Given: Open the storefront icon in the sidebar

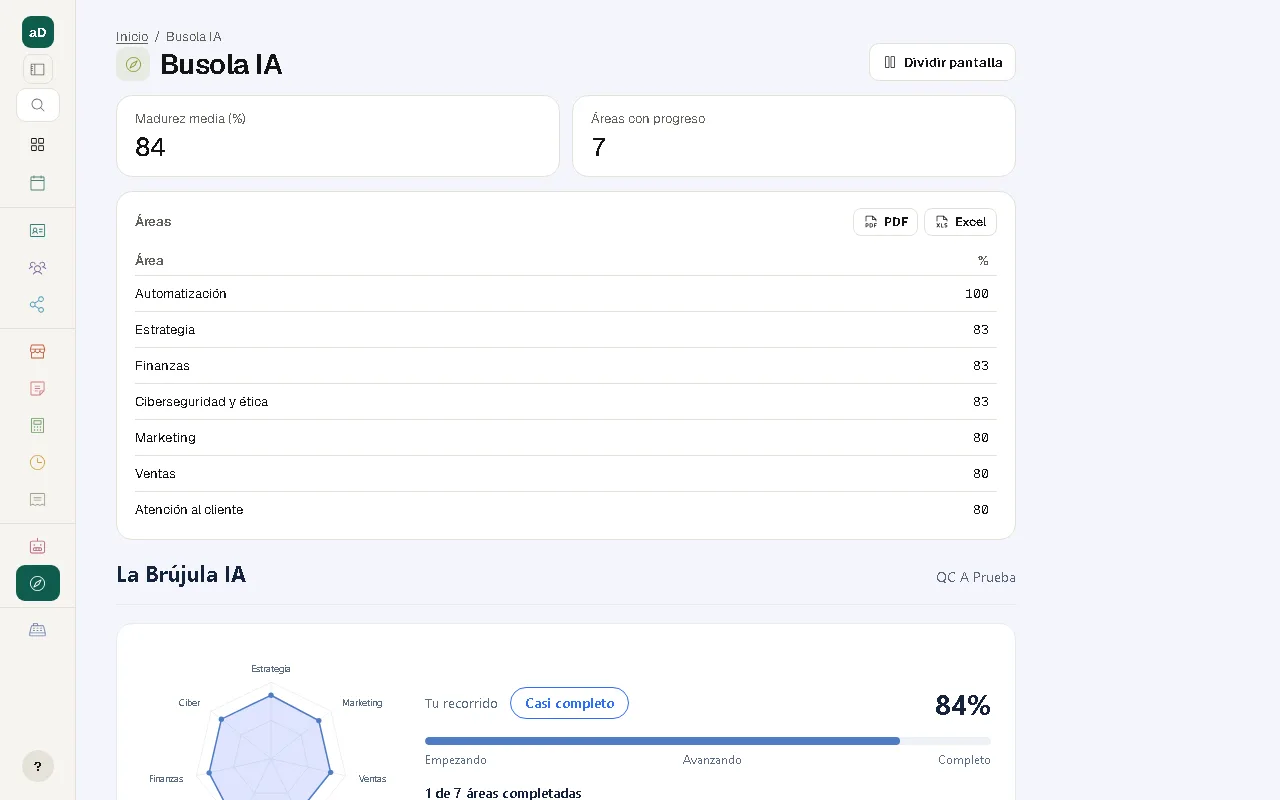Looking at the screenshot, I should tap(38, 352).
